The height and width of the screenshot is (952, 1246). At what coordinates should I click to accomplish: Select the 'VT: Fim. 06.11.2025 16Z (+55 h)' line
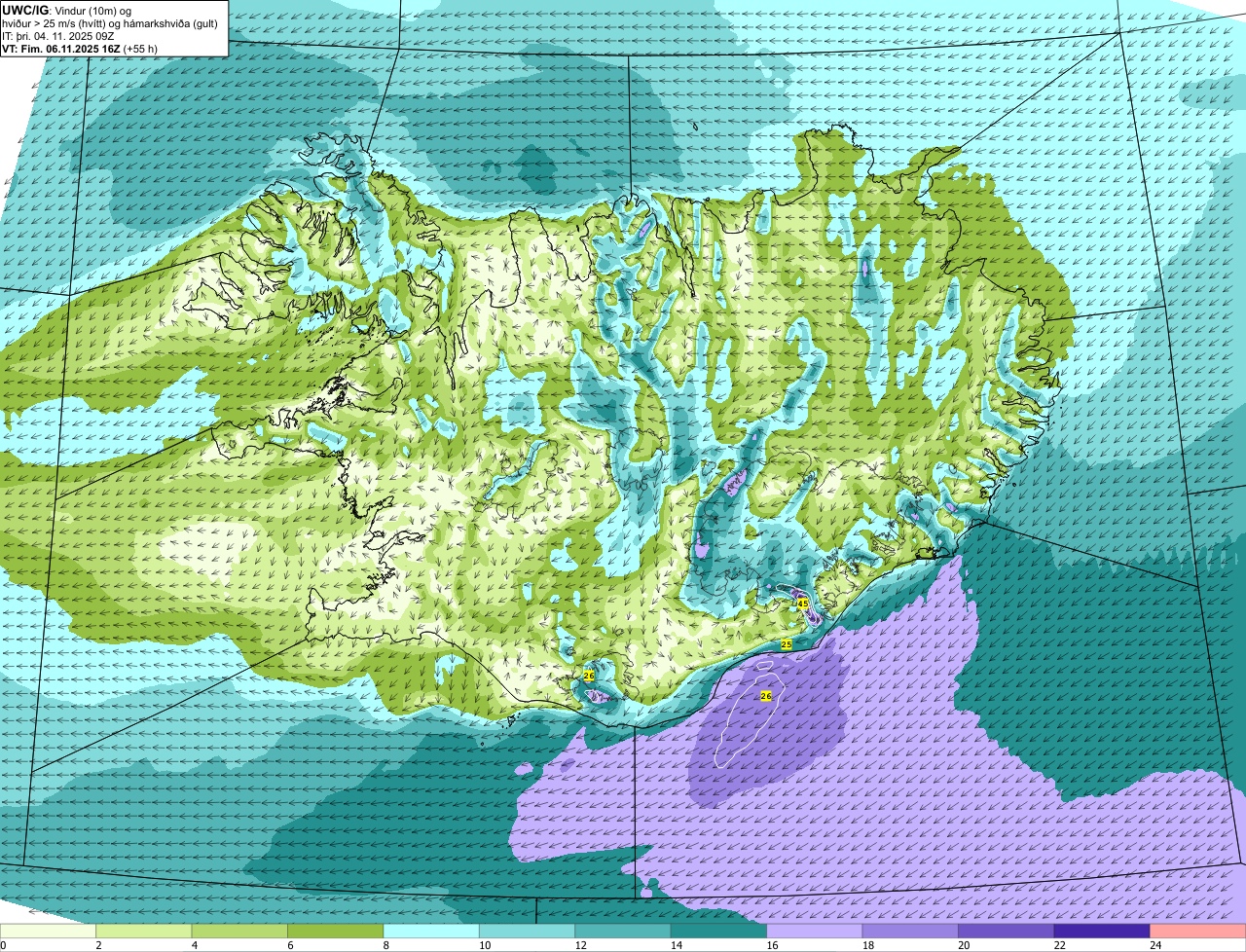pyautogui.click(x=80, y=48)
